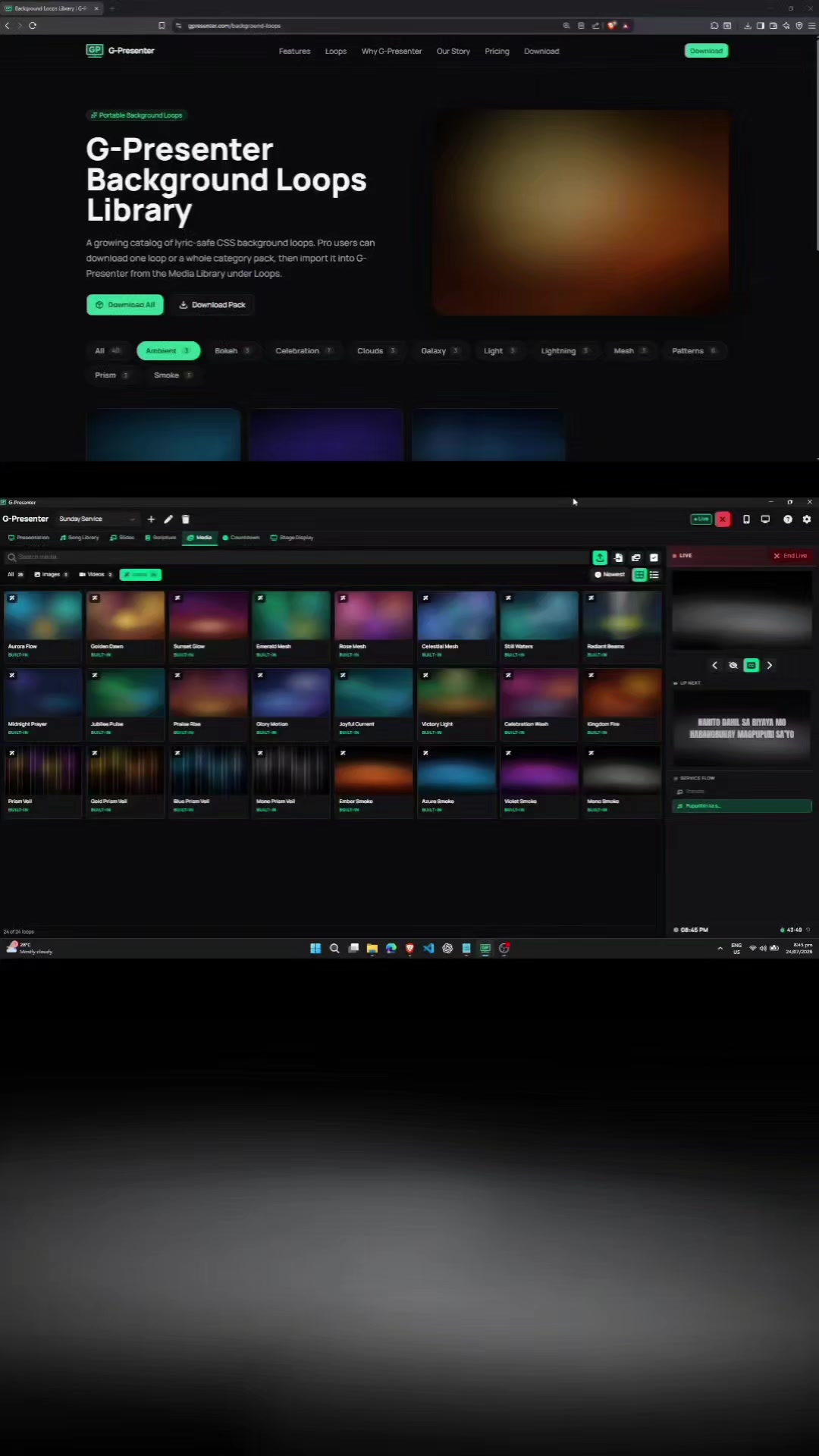Open the Song Library tab
Screen dimensions: 819x1456
coord(80,538)
